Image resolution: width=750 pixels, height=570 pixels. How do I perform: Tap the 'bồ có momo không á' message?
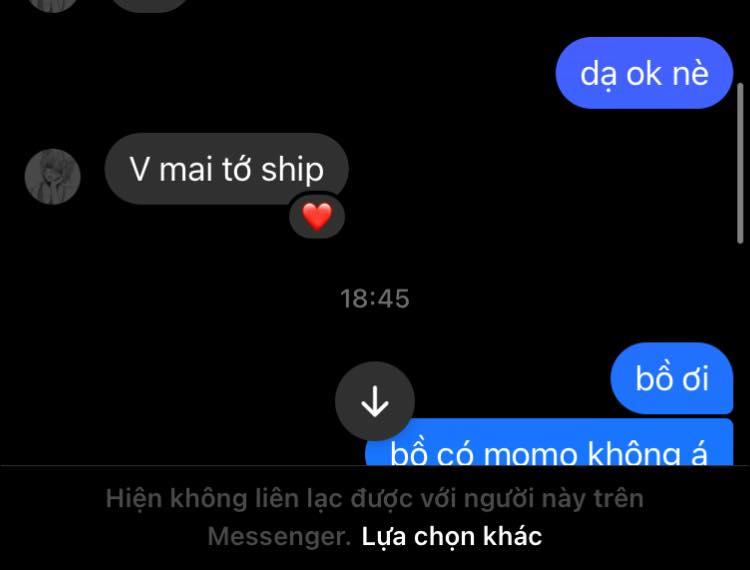tap(549, 442)
